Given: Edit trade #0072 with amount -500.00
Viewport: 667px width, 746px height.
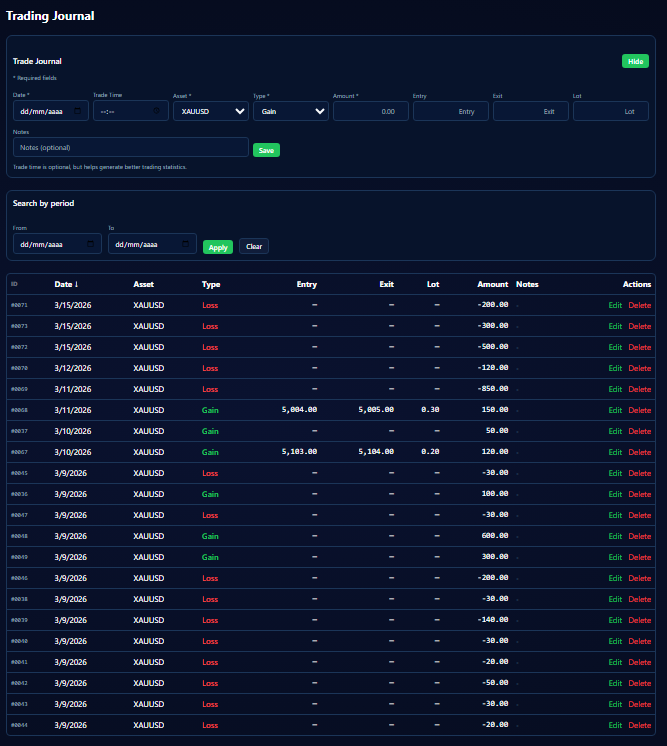Looking at the screenshot, I should pyautogui.click(x=615, y=347).
